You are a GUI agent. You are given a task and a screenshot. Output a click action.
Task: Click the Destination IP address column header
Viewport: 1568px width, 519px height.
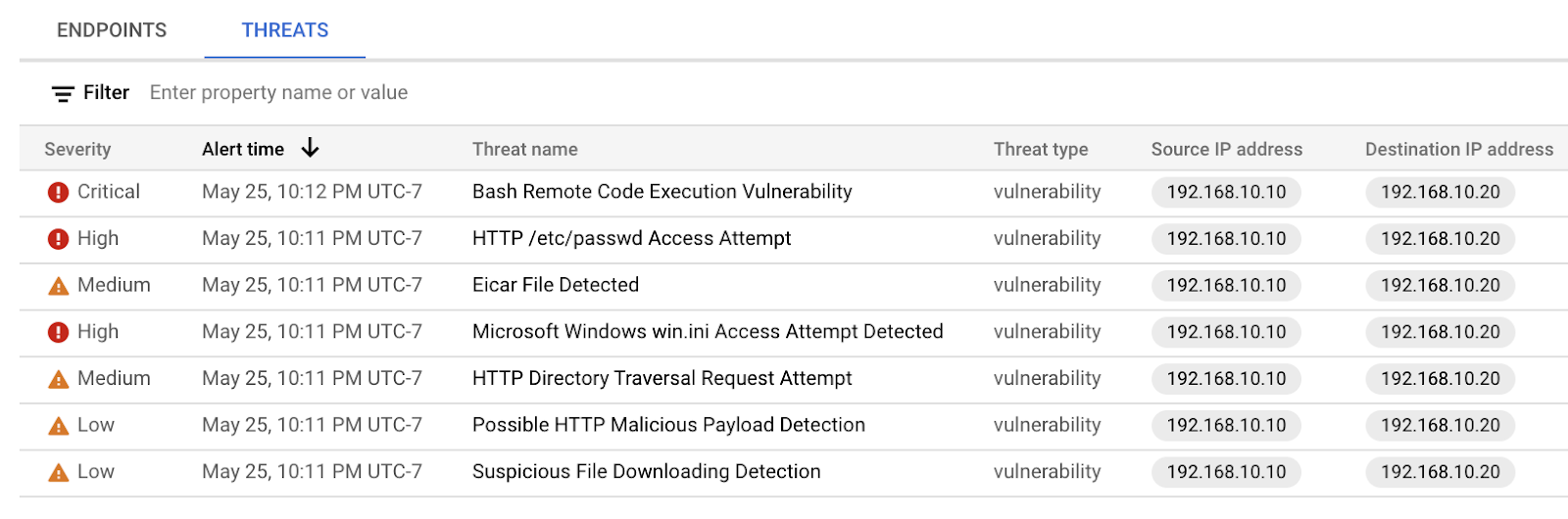[x=1458, y=149]
